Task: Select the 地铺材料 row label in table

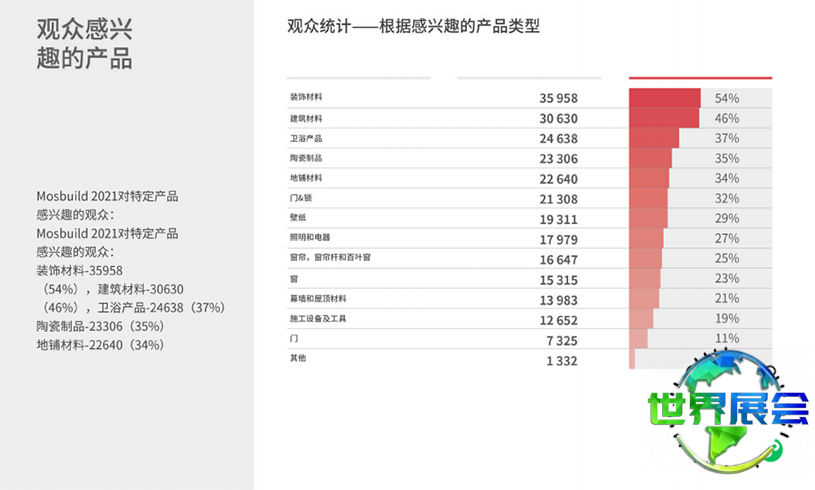Action: [x=306, y=178]
